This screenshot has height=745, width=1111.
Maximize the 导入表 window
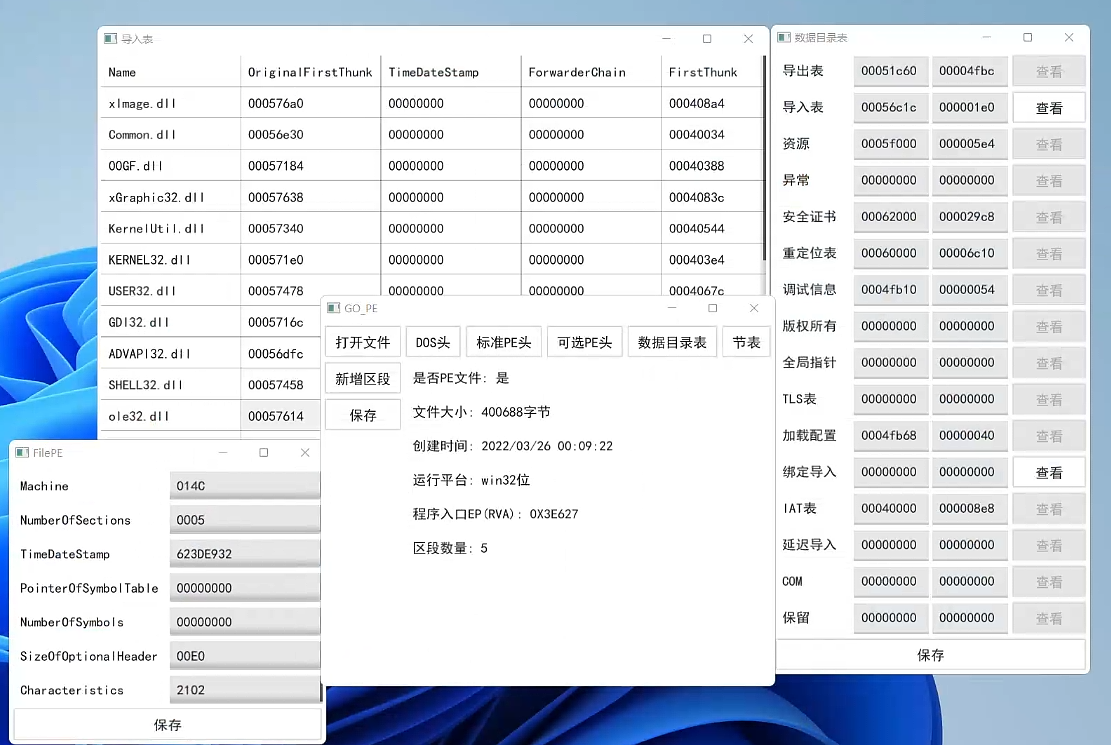[x=707, y=39]
